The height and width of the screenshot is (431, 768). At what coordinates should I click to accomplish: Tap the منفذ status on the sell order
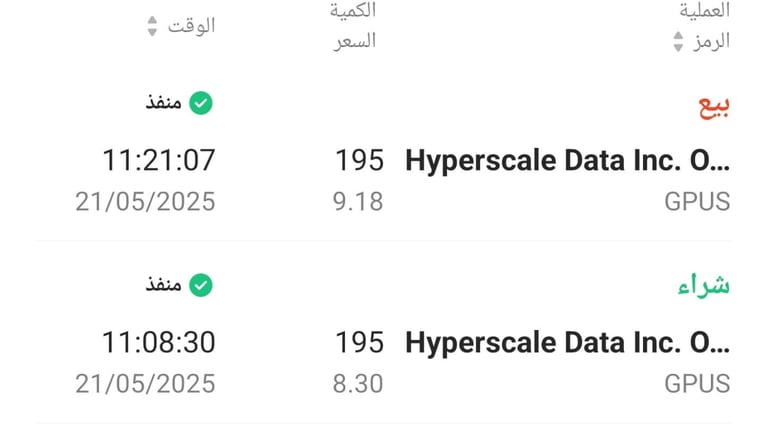164,102
